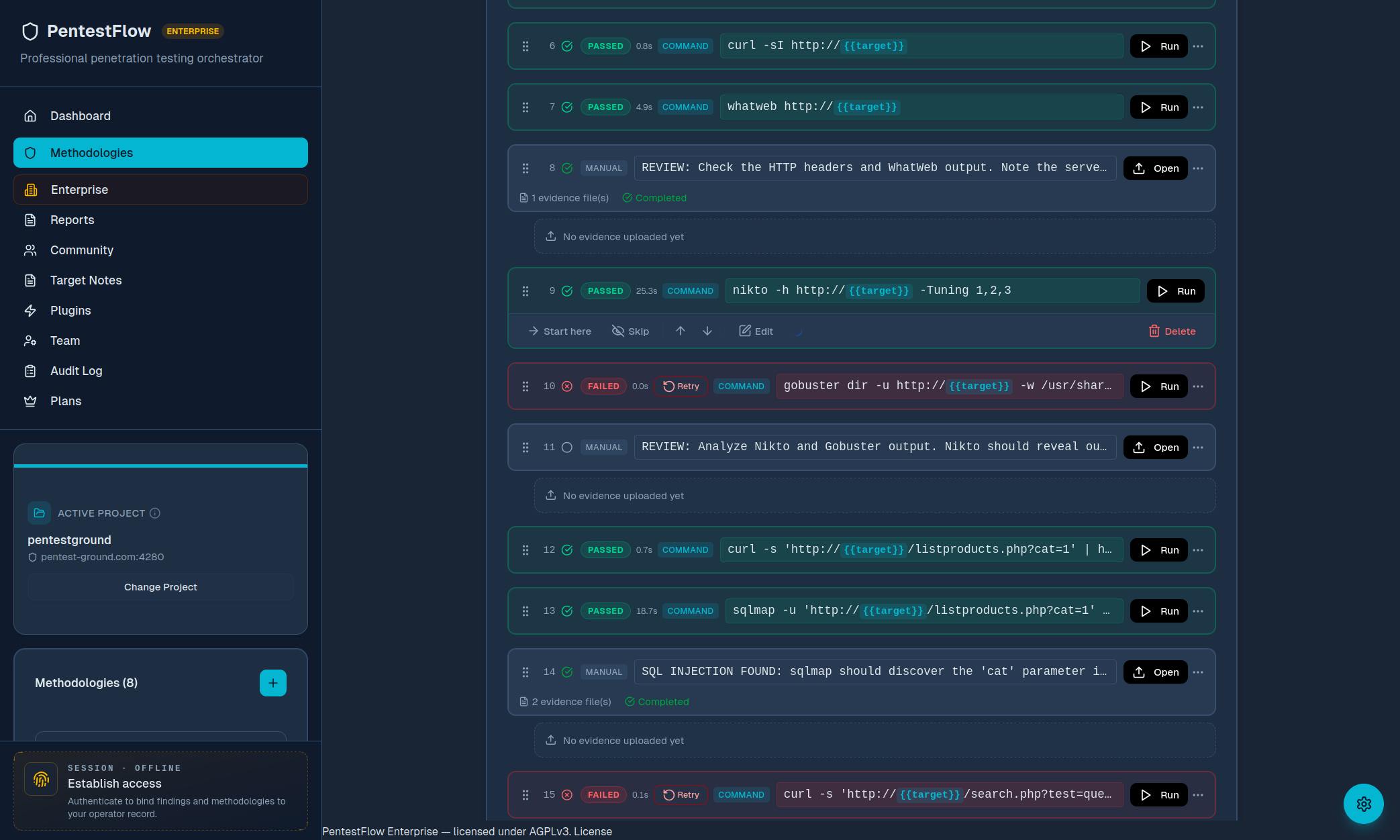The image size is (1400, 840).
Task: Click the License link in footer
Action: pos(593,831)
